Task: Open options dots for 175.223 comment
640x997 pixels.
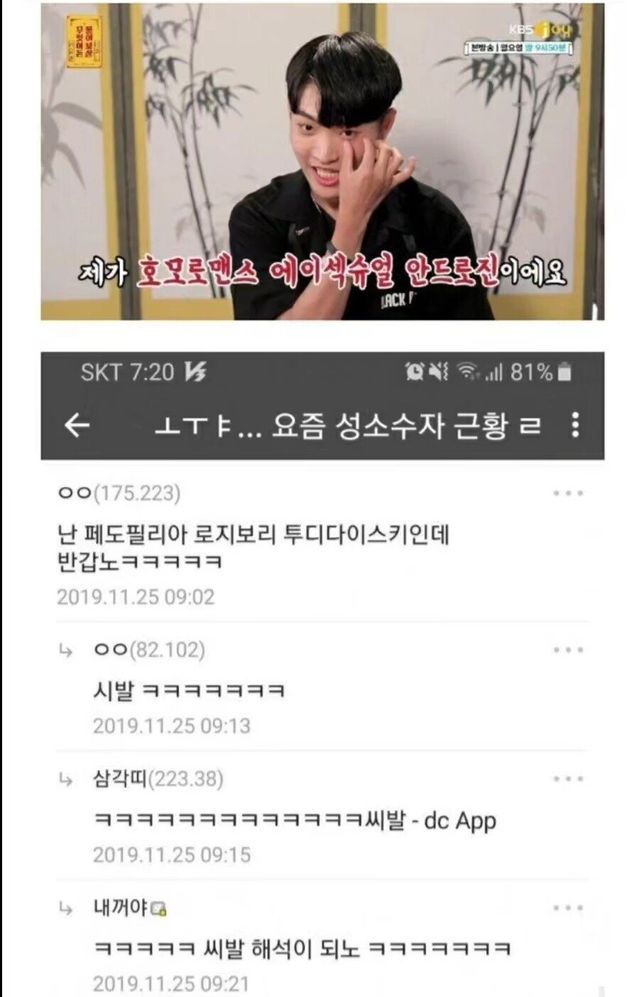Action: tap(568, 493)
